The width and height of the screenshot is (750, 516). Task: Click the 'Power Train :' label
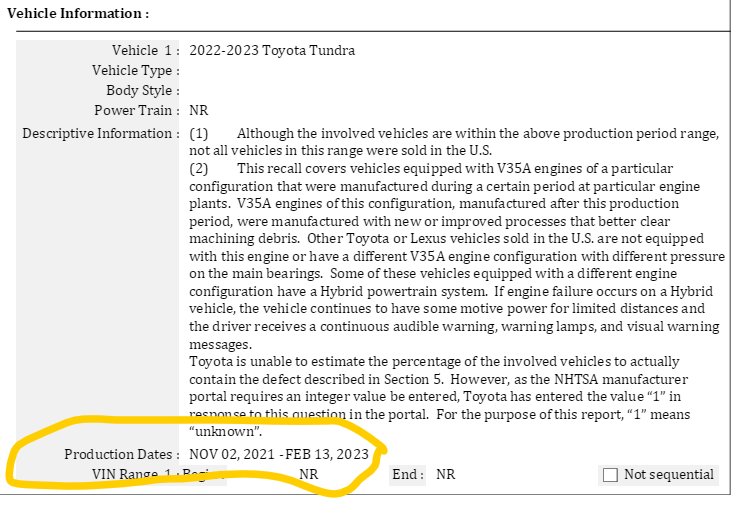(x=137, y=110)
